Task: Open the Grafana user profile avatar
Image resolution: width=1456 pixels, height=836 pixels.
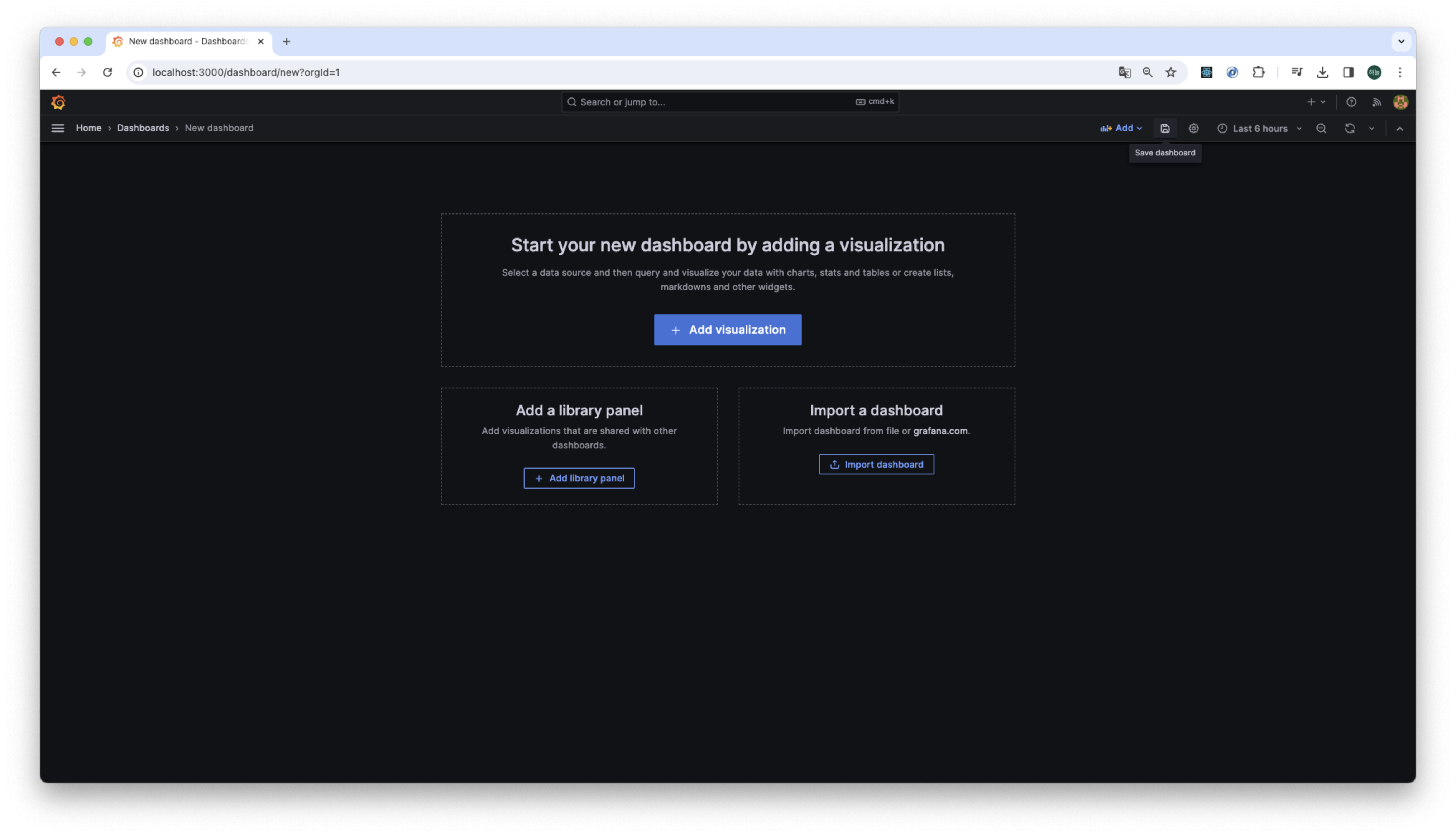Action: [1400, 102]
